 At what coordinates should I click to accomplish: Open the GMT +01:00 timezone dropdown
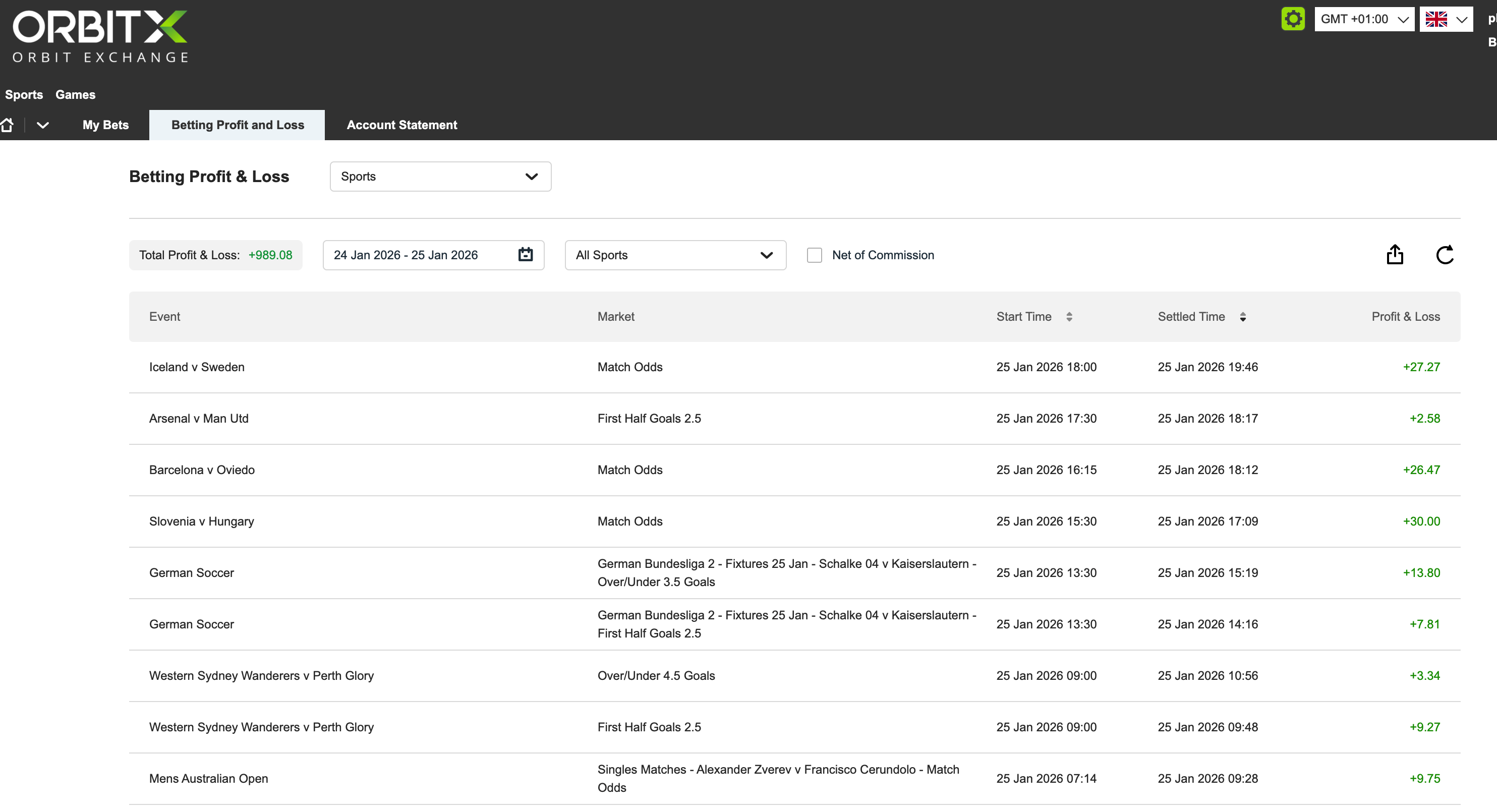tap(1364, 19)
